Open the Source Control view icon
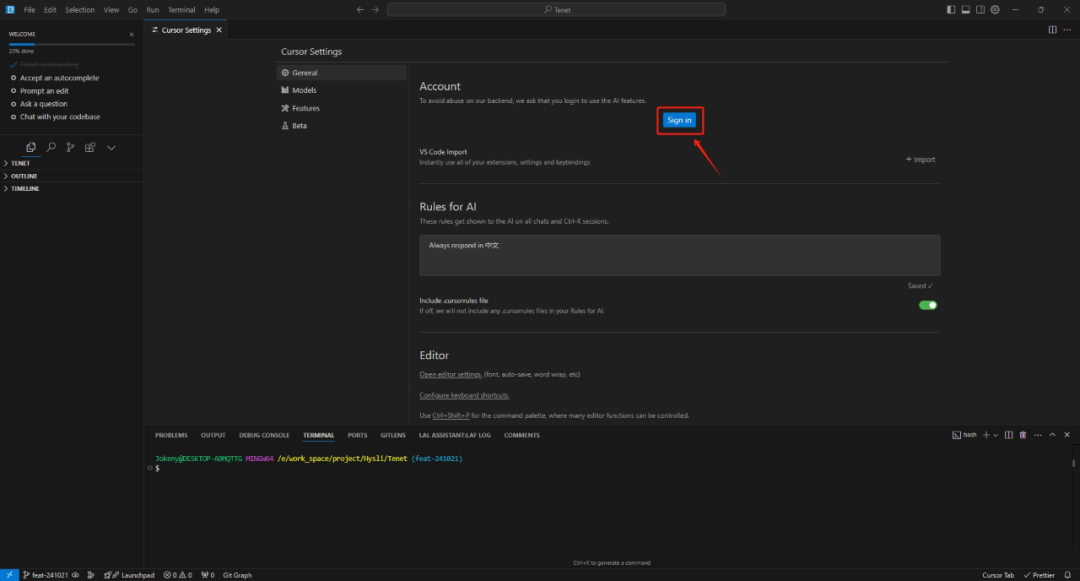1080x581 pixels. [x=70, y=147]
